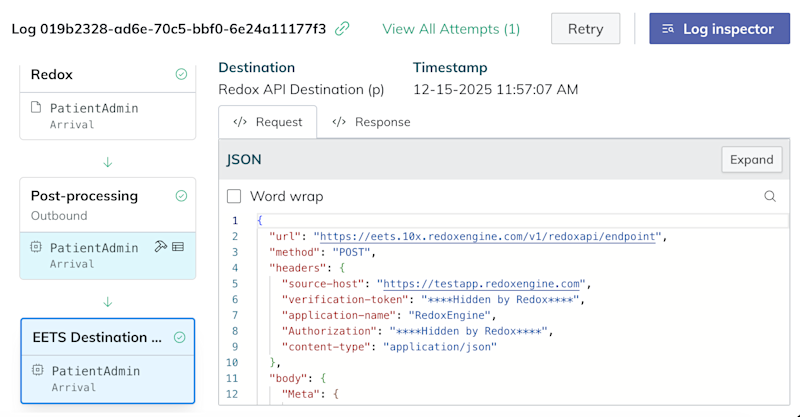The height and width of the screenshot is (417, 800).
Task: Switch to the Request tab
Action: pyautogui.click(x=267, y=122)
